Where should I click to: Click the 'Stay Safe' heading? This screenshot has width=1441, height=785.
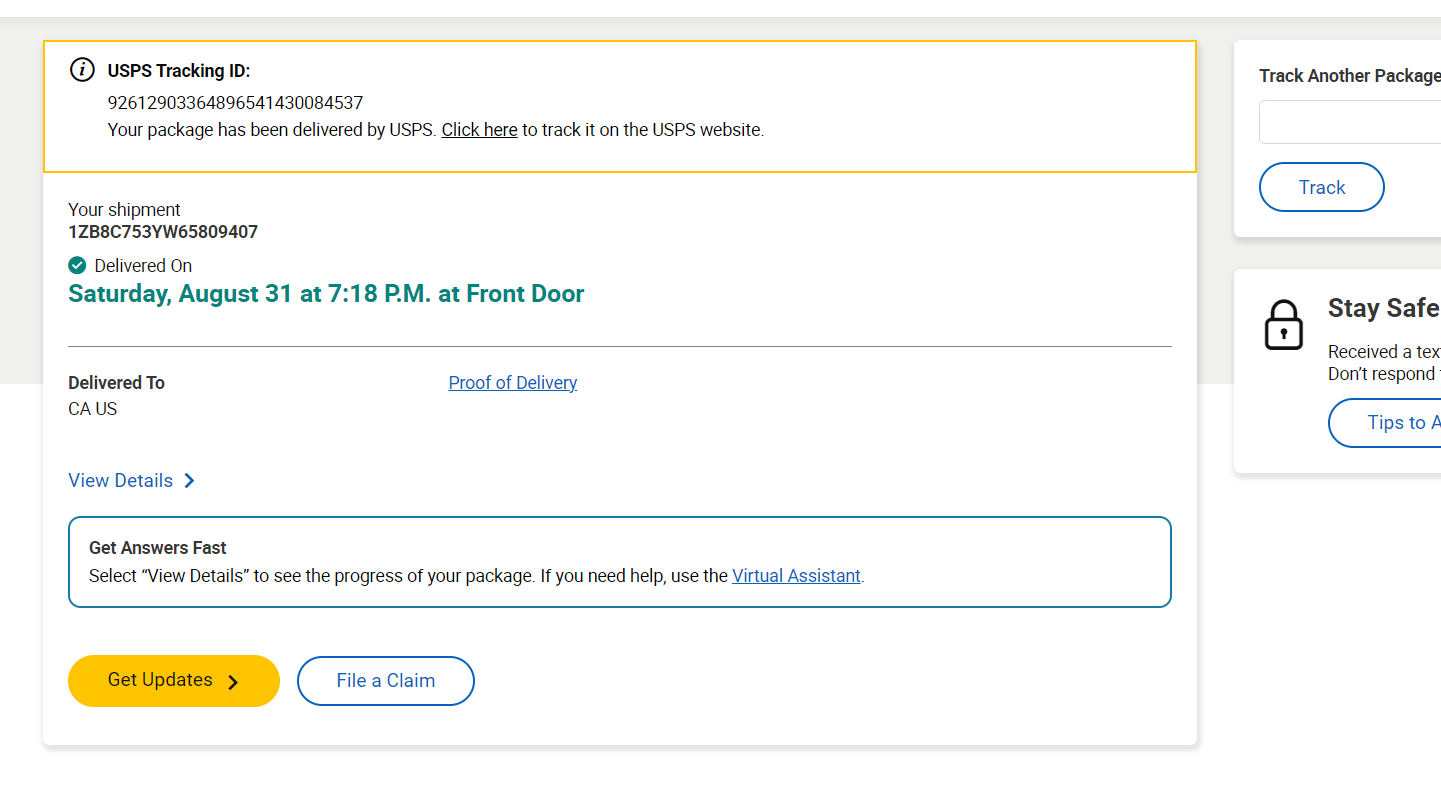coord(1384,308)
